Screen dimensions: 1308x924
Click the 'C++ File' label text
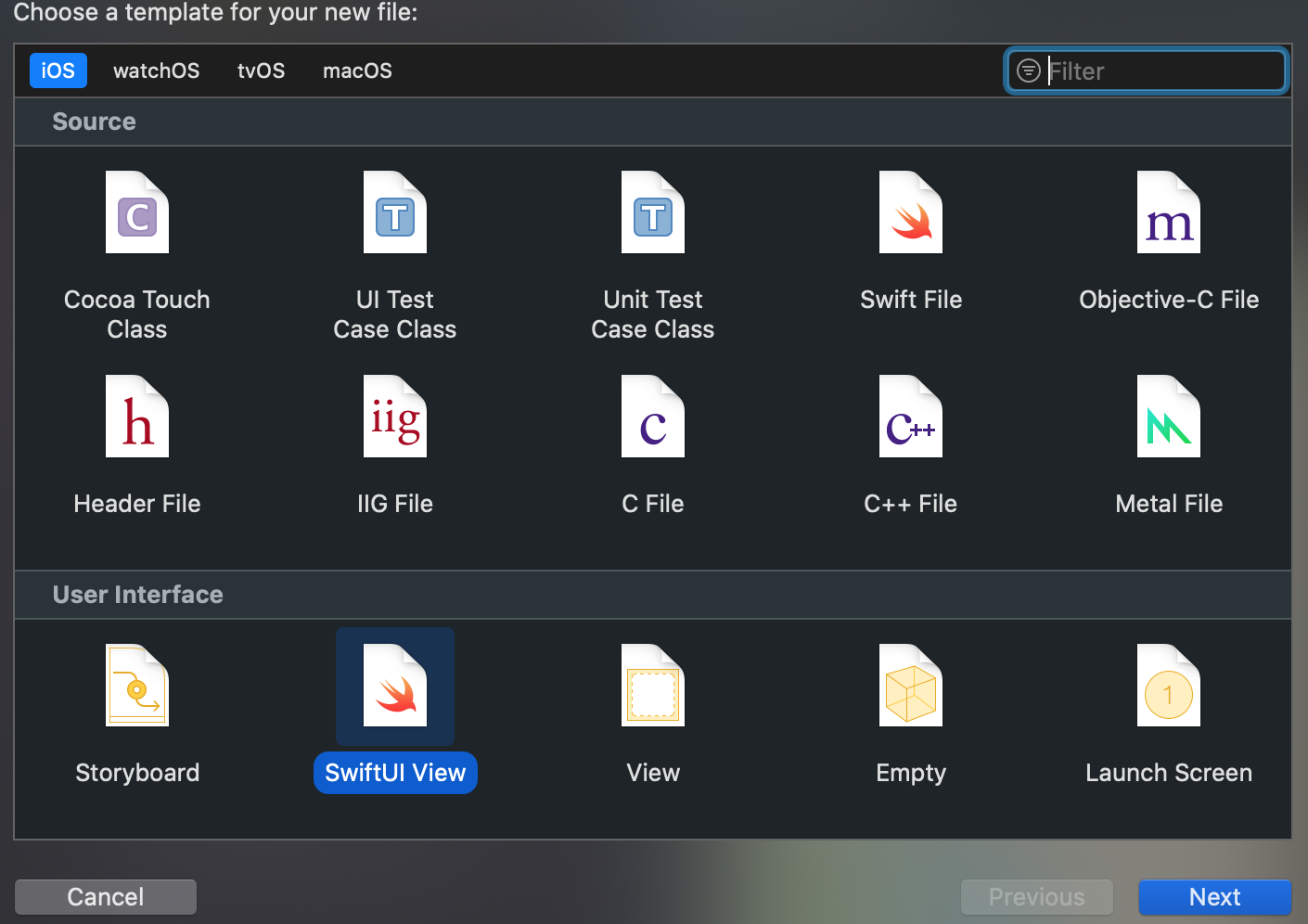point(911,504)
